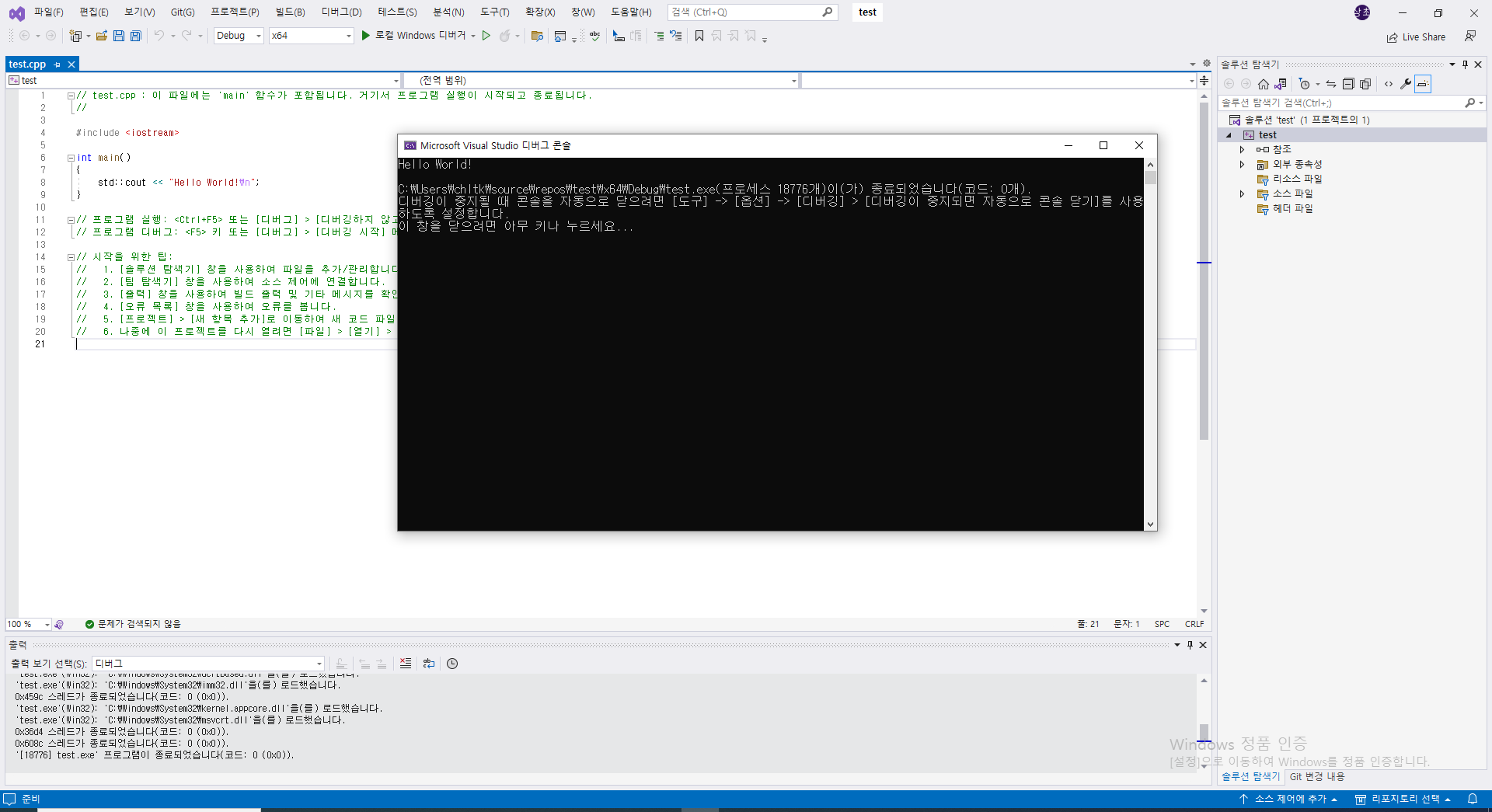Click 소스 제어에 추가 in status bar
Viewport: 1492px width, 812px height.
(x=1288, y=799)
